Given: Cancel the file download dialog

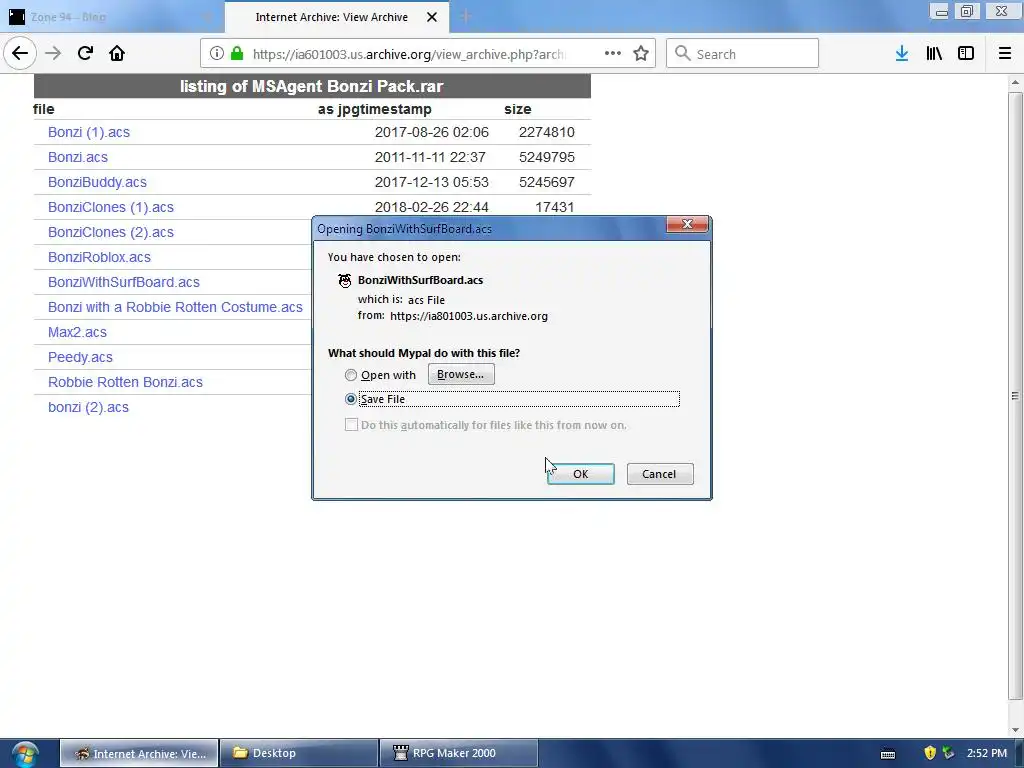Looking at the screenshot, I should point(660,474).
